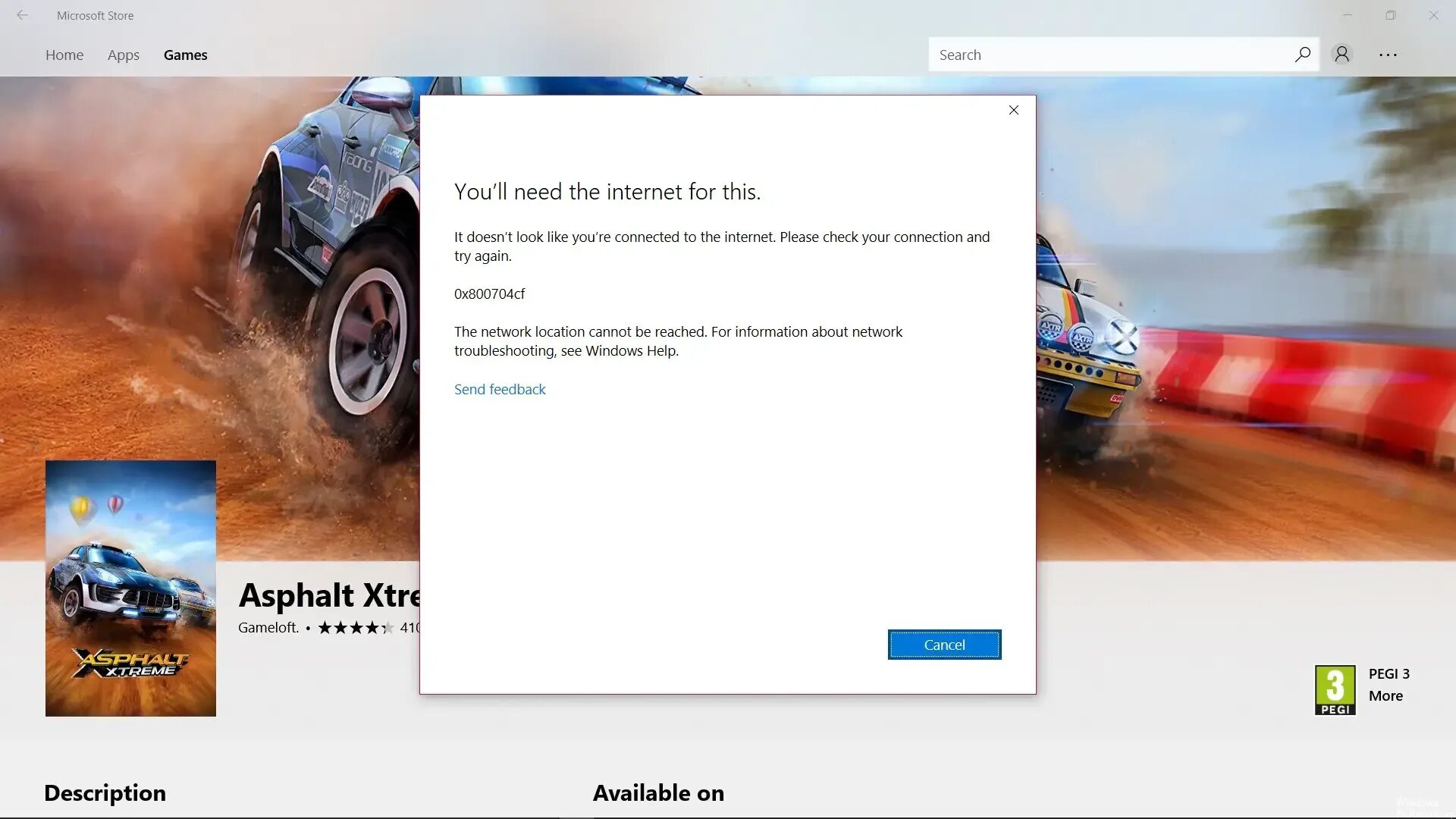Open the three-dot more options menu
This screenshot has width=1456, height=819.
[1388, 55]
